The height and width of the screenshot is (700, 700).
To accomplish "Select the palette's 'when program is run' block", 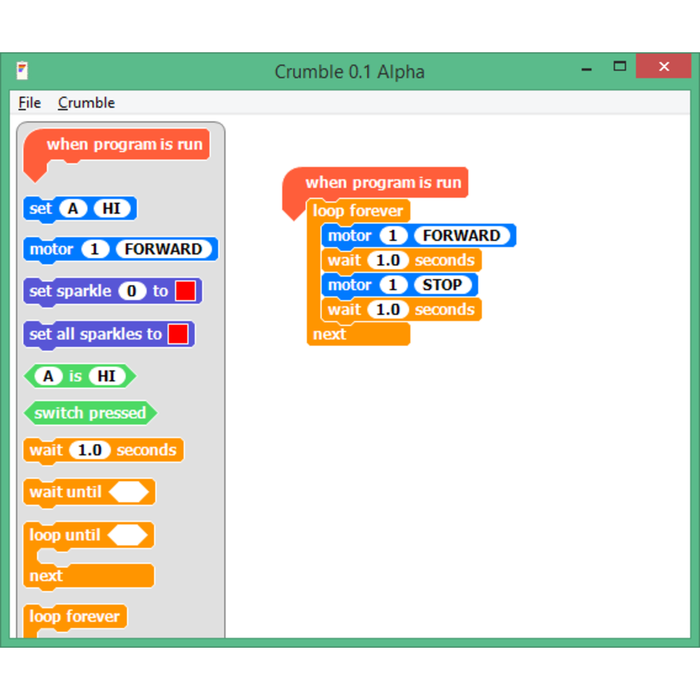I will coord(123,145).
